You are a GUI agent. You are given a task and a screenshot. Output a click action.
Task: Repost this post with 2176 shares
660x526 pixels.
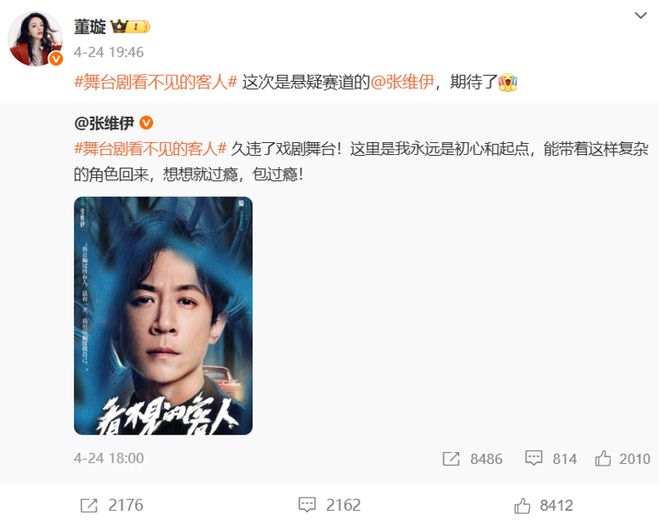[89, 505]
